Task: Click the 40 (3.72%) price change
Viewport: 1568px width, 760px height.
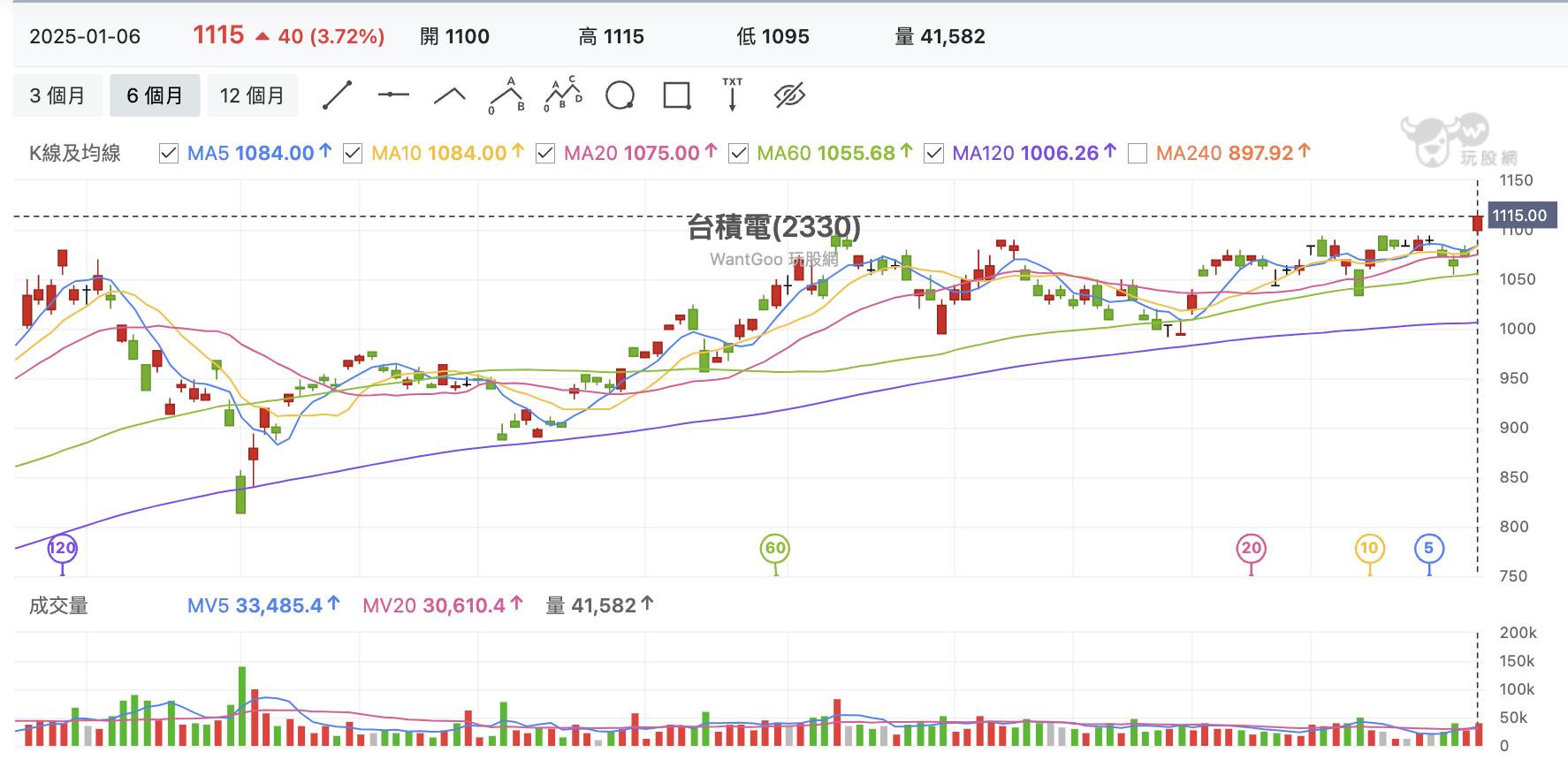Action: point(331,37)
